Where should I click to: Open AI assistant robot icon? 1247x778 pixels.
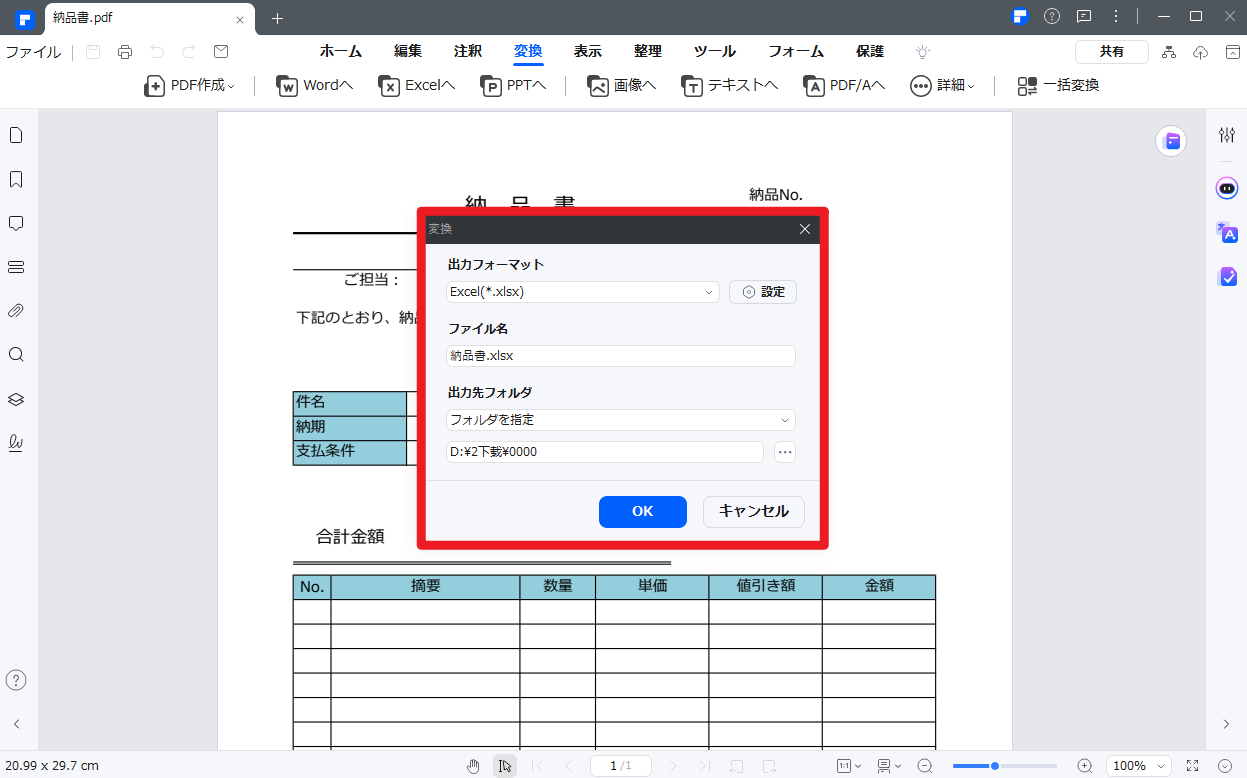(x=1227, y=187)
